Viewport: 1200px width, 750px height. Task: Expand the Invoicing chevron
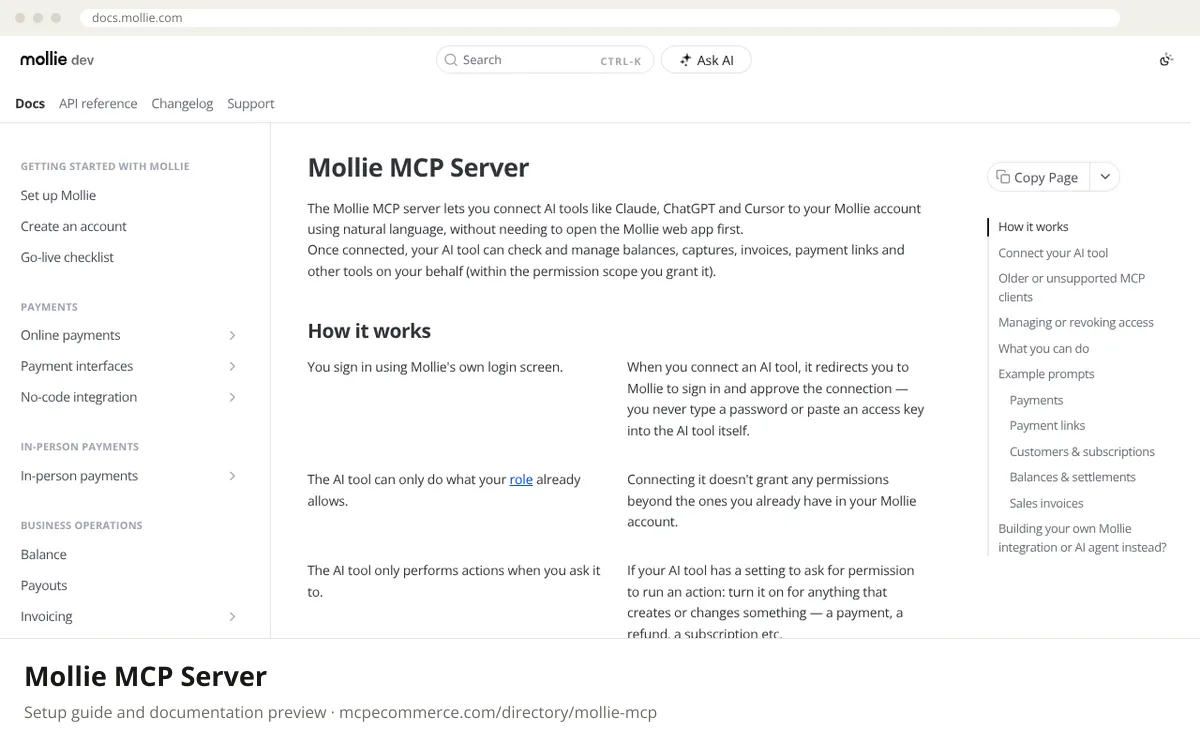(x=232, y=616)
